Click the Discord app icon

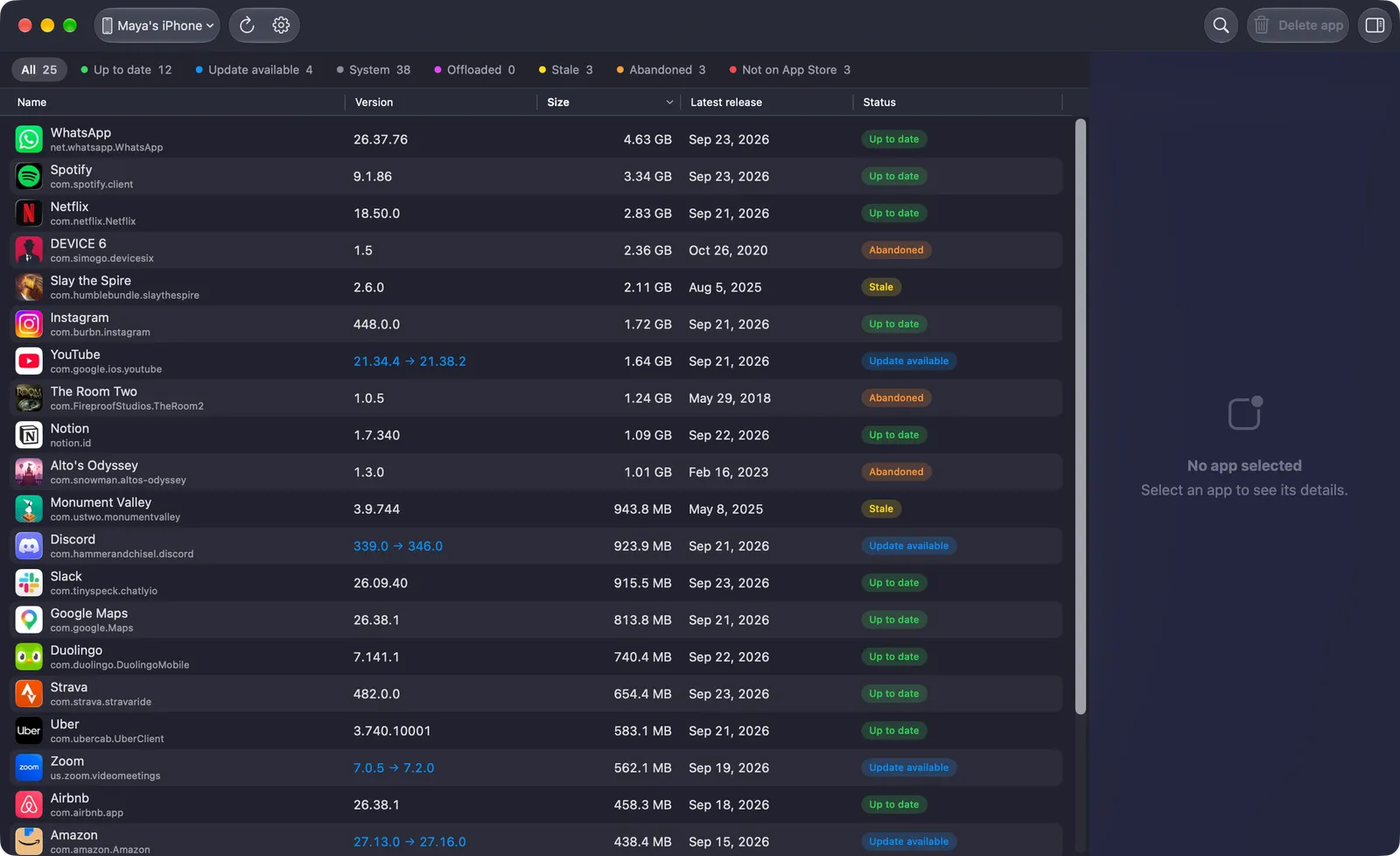tap(29, 546)
